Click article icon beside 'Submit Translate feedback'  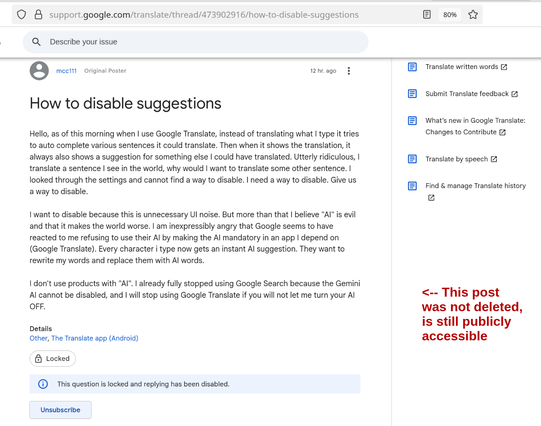(412, 93)
